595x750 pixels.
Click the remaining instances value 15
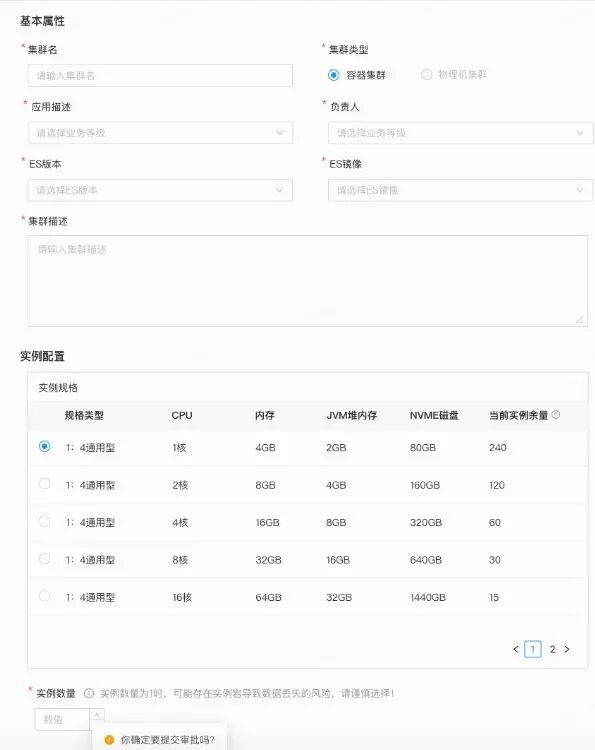point(494,597)
